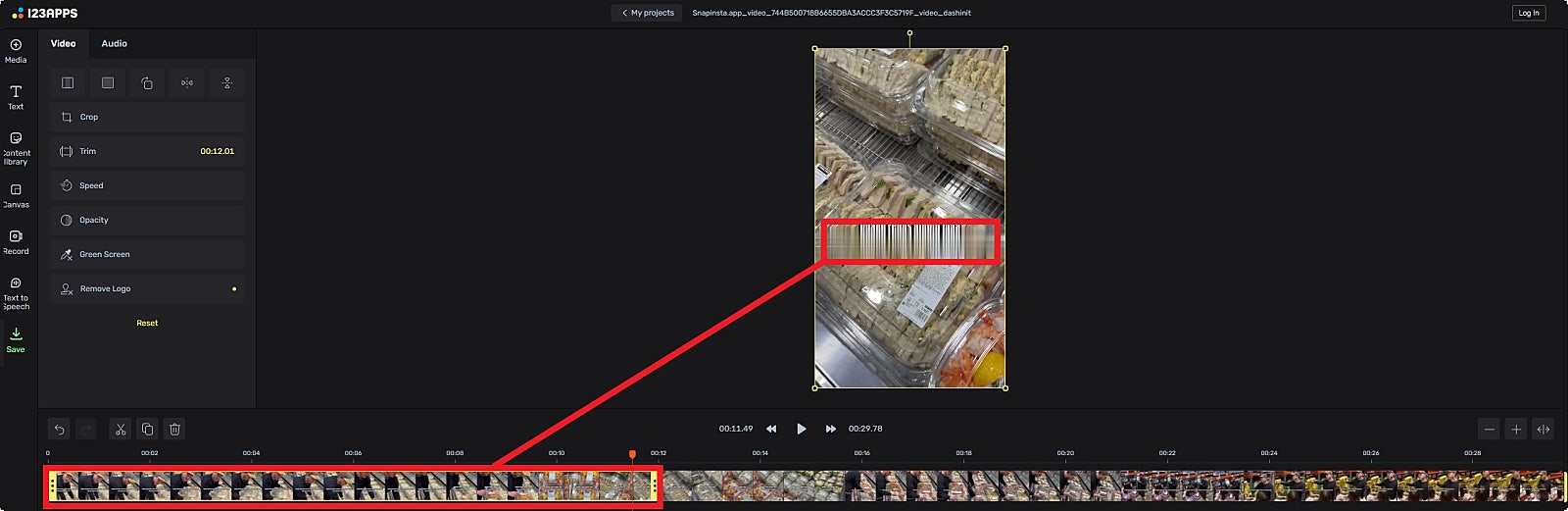Open the Green Screen option

click(147, 254)
